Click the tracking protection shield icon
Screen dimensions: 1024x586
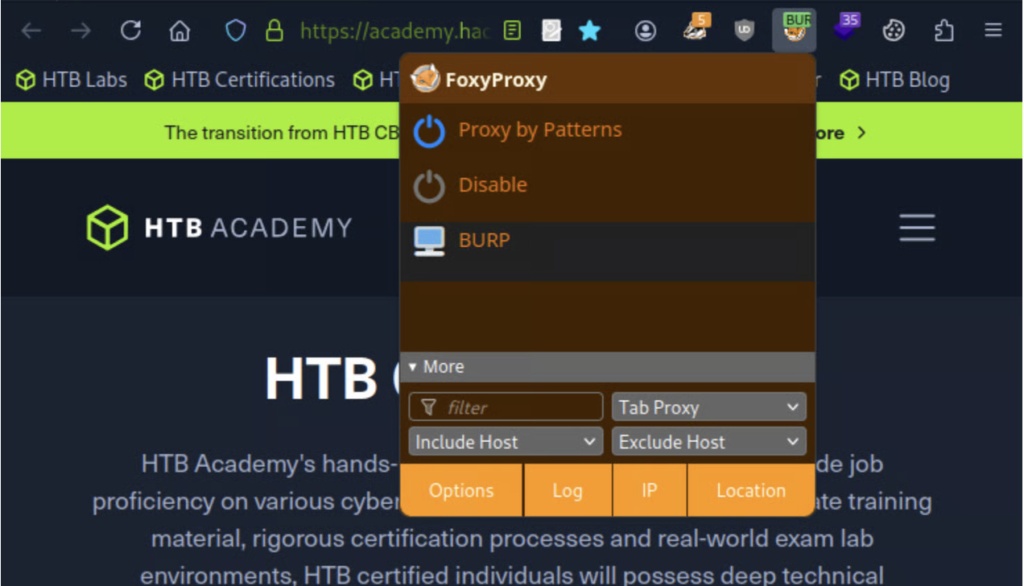tap(236, 31)
